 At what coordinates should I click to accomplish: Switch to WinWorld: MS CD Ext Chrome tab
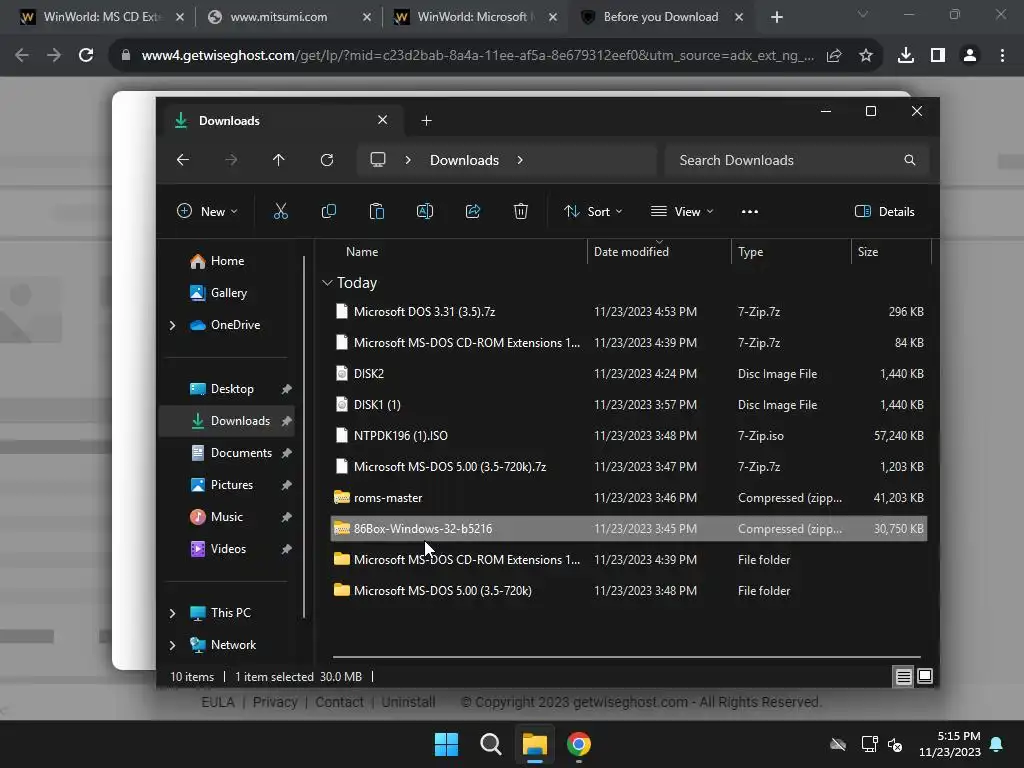pyautogui.click(x=101, y=17)
